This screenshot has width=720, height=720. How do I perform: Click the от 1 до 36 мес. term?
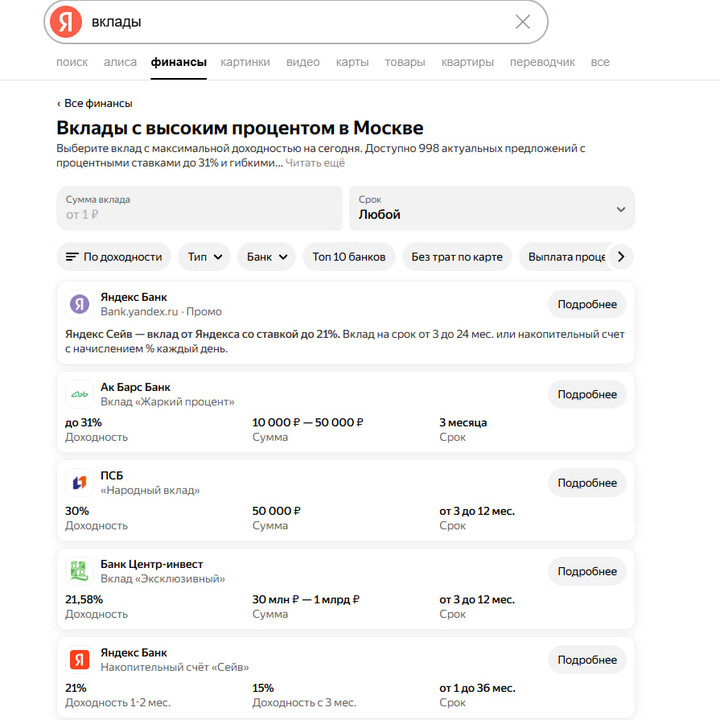point(477,688)
